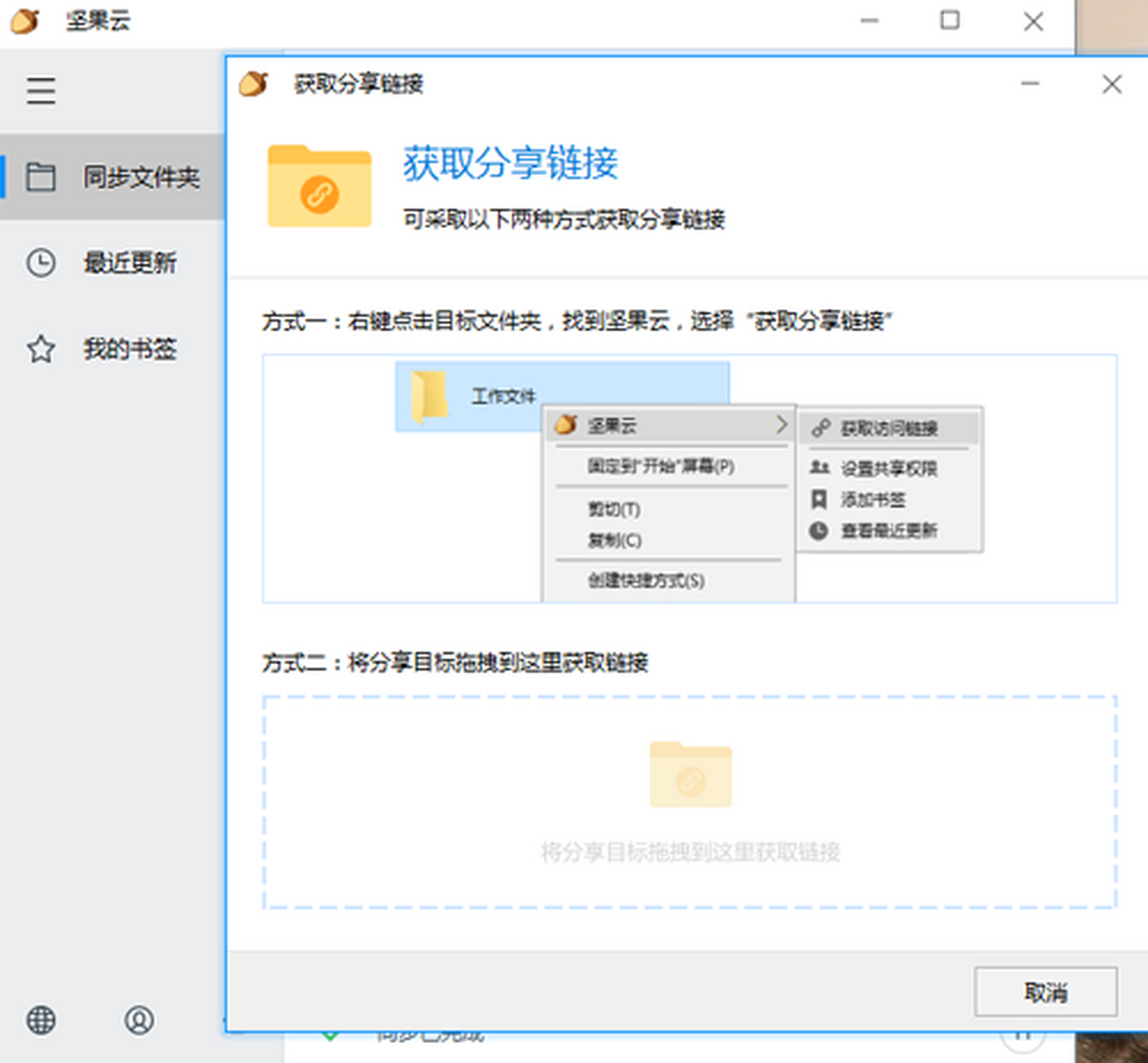Close the 获取分享链接 dialog
Image resolution: width=1148 pixels, height=1063 pixels.
[x=1111, y=84]
